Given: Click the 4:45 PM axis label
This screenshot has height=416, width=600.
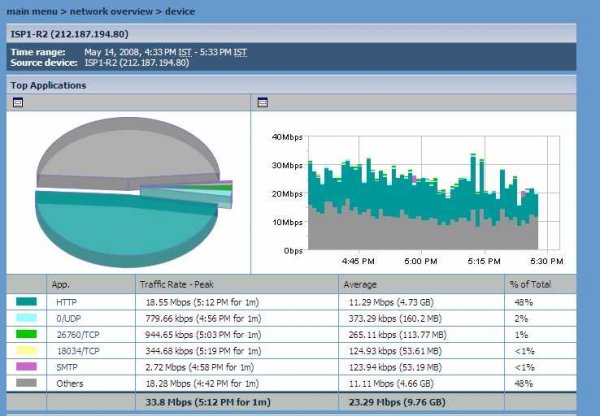Looking at the screenshot, I should click(358, 261).
